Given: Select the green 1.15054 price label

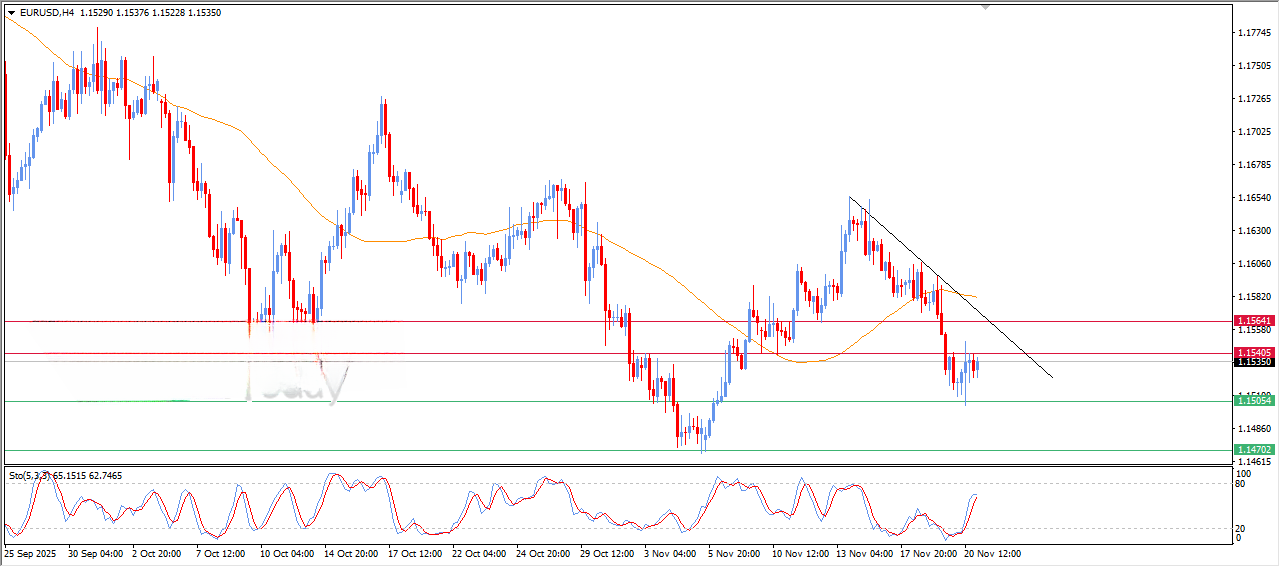Looking at the screenshot, I should click(1253, 401).
